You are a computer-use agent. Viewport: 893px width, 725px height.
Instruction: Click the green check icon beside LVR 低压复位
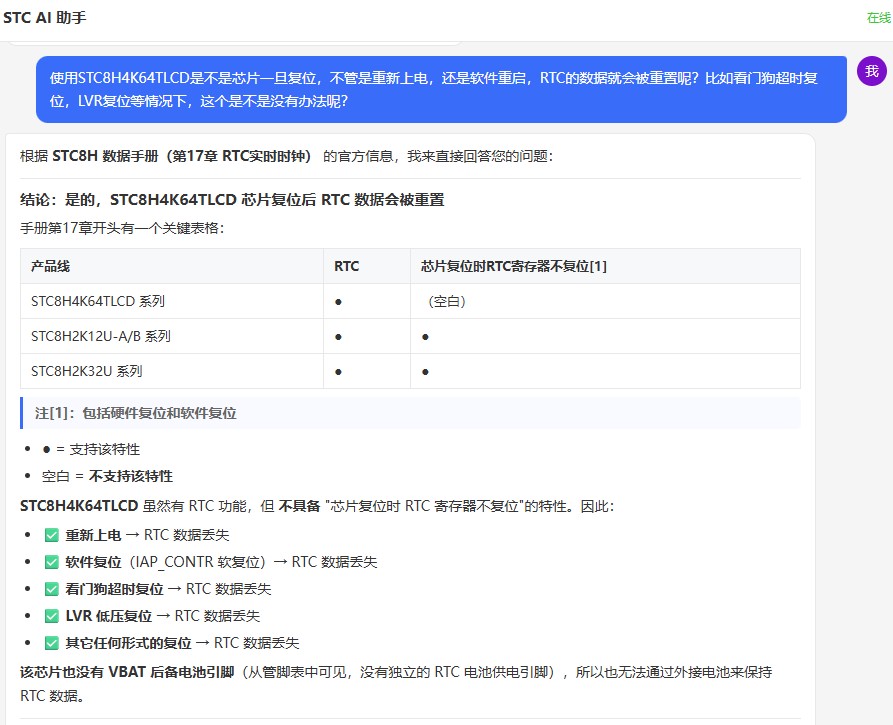(52, 616)
